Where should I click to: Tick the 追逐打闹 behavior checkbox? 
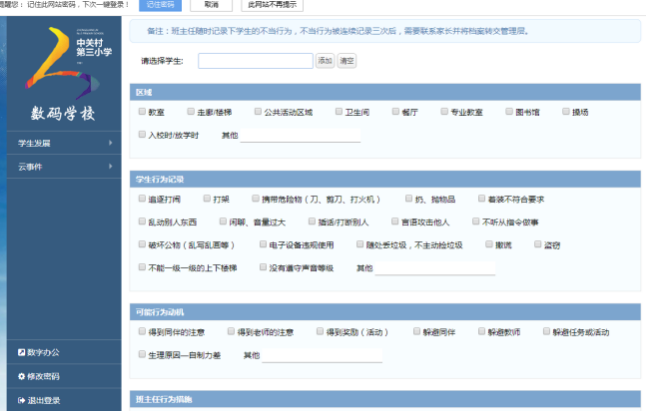click(x=142, y=198)
